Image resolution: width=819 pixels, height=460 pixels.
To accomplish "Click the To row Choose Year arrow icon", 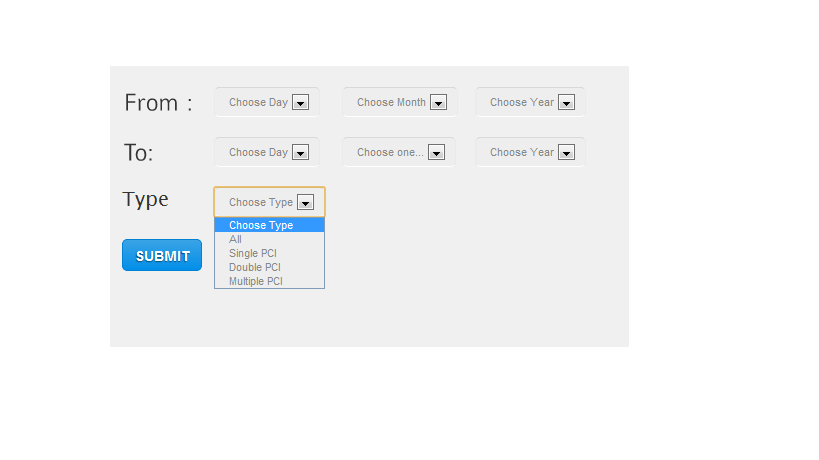I will (x=566, y=152).
